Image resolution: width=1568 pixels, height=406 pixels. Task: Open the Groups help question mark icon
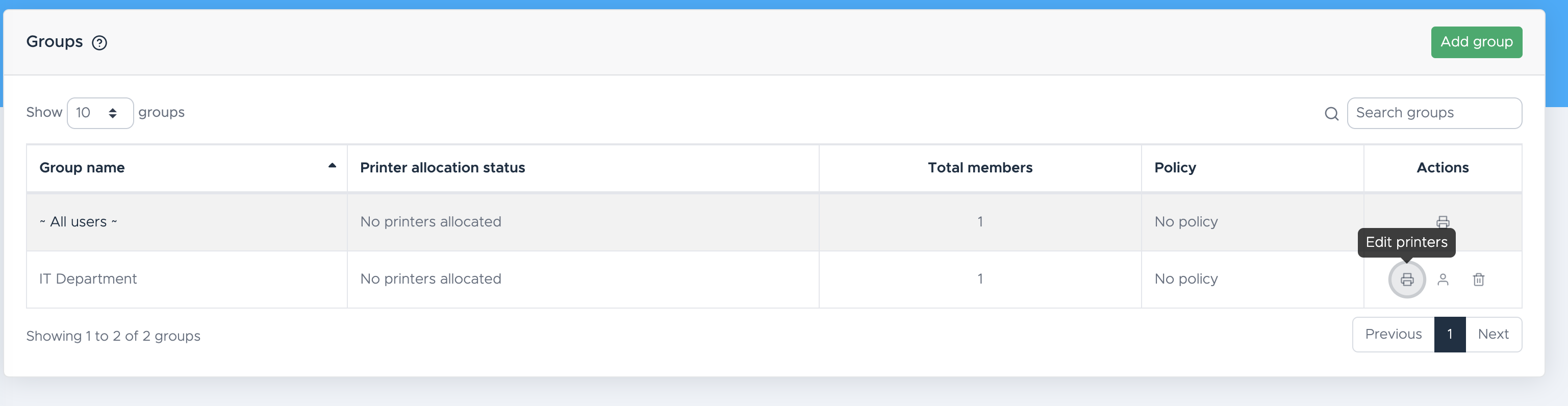point(99,43)
